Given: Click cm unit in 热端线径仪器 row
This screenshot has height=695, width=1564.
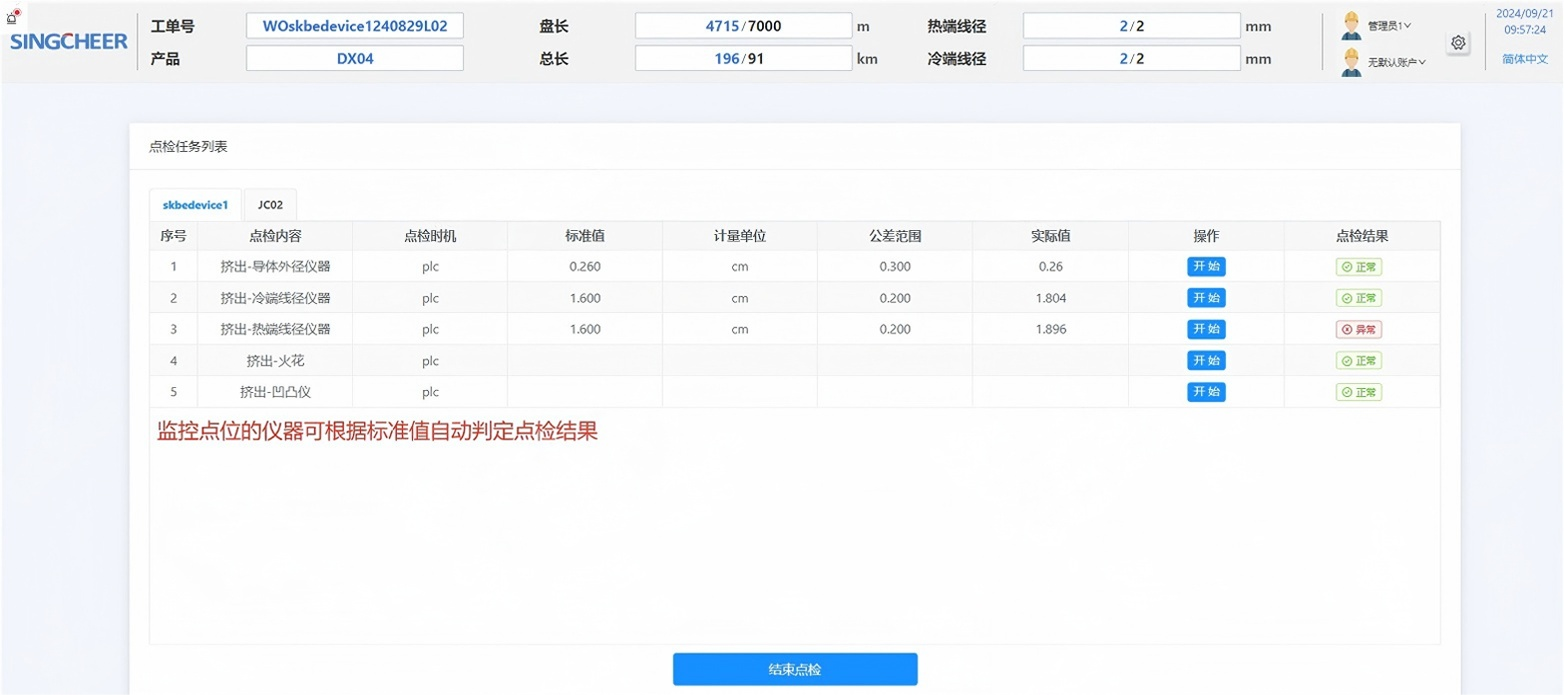Looking at the screenshot, I should [740, 329].
